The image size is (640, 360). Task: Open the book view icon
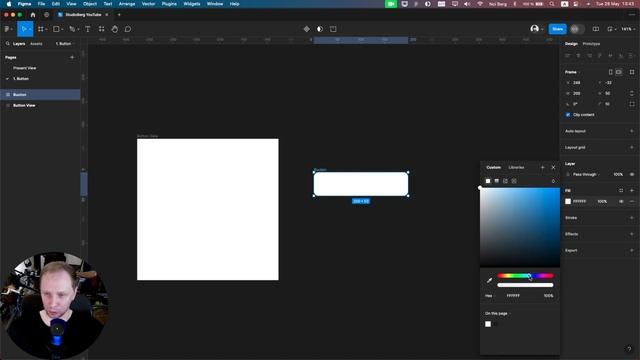[x=596, y=29]
